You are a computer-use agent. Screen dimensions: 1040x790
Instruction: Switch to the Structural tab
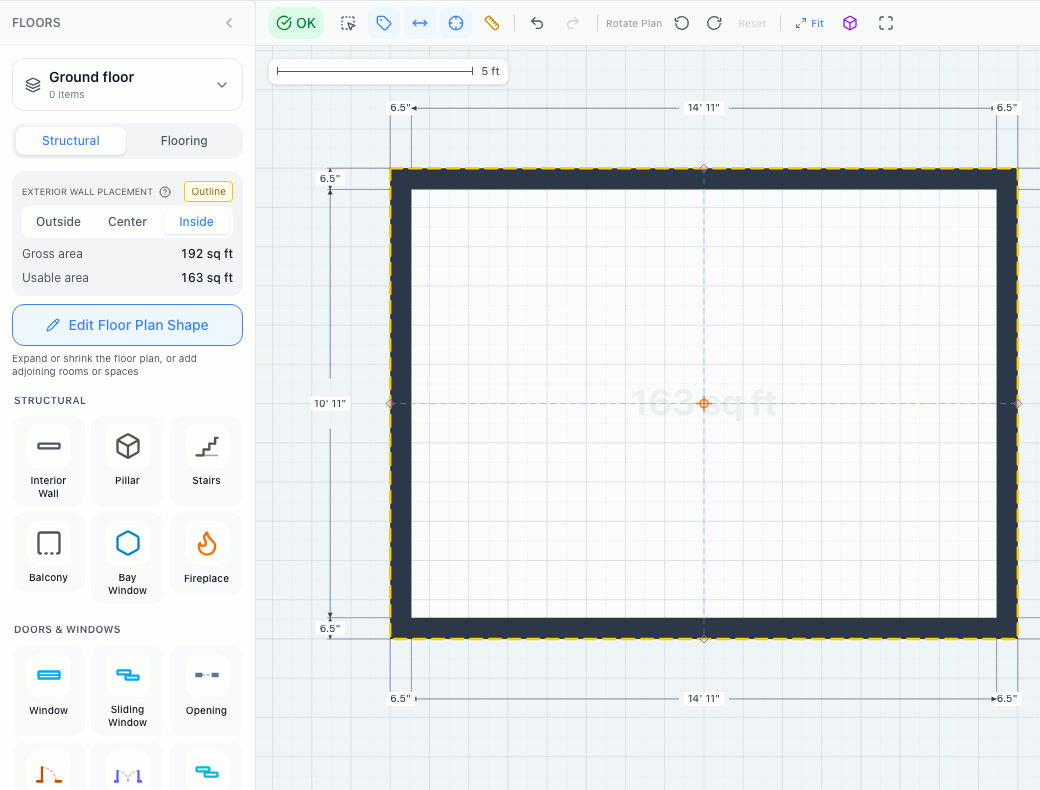pos(71,141)
